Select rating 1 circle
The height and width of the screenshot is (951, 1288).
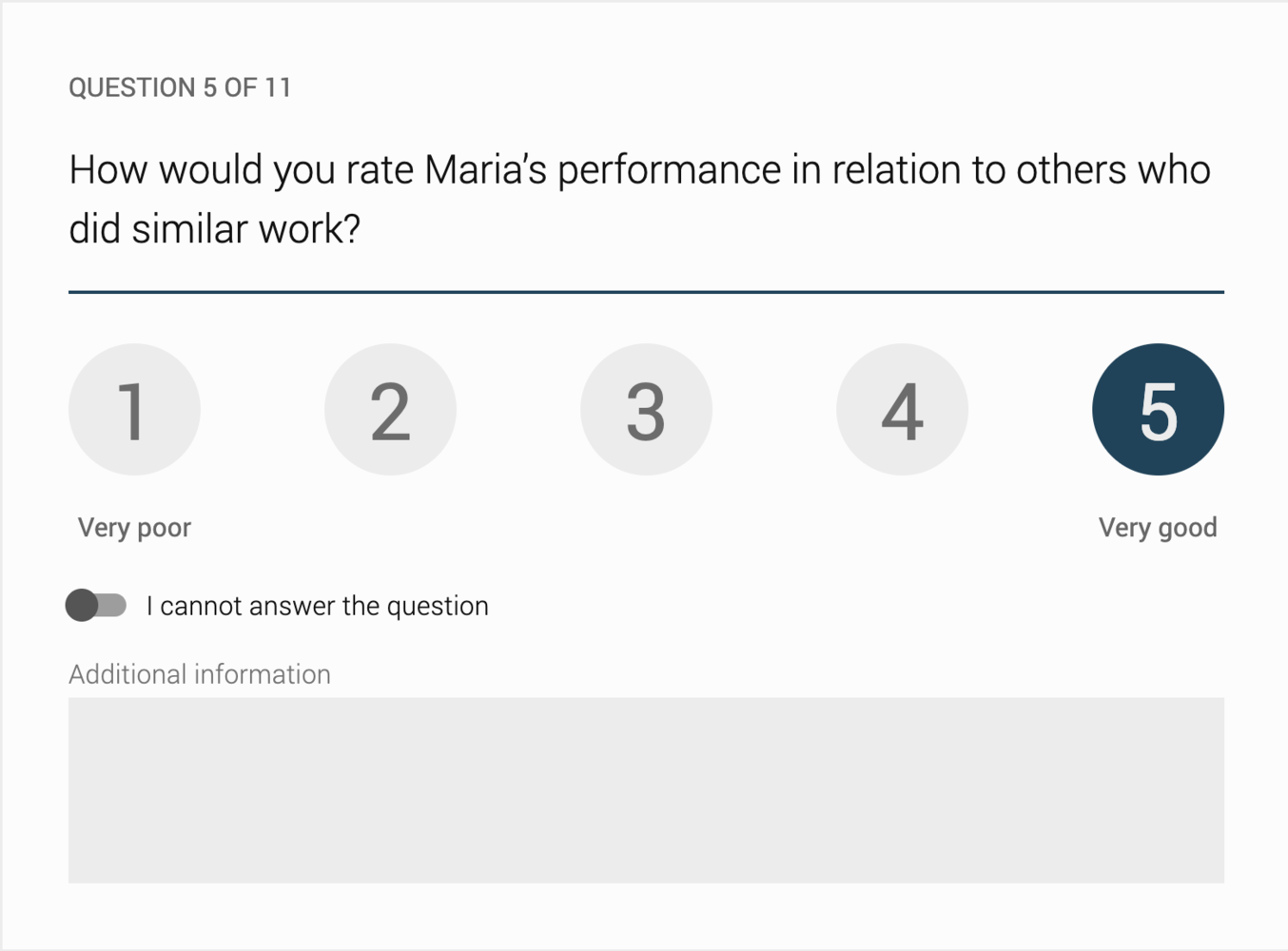pos(134,410)
